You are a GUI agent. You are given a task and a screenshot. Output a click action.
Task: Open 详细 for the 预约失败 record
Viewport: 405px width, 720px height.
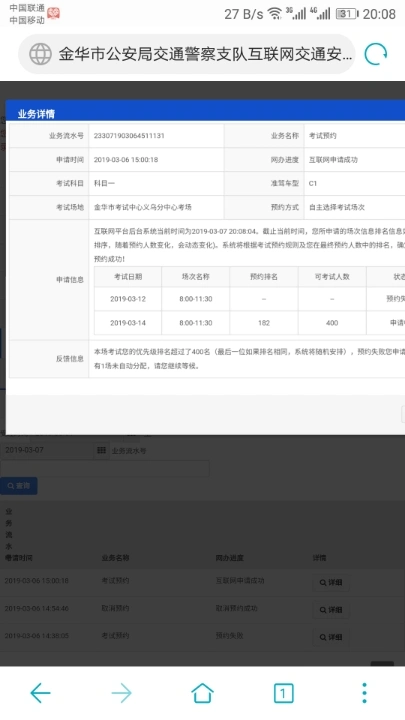click(331, 637)
